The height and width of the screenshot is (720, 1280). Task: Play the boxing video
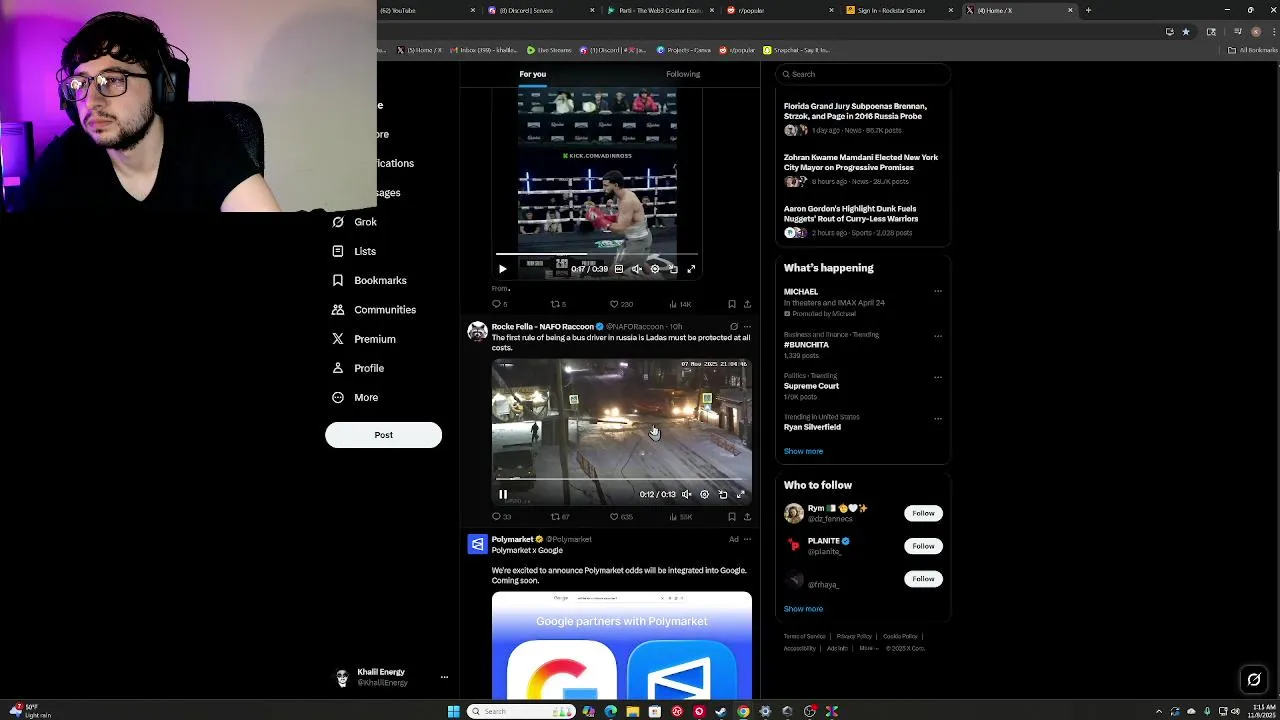click(503, 269)
